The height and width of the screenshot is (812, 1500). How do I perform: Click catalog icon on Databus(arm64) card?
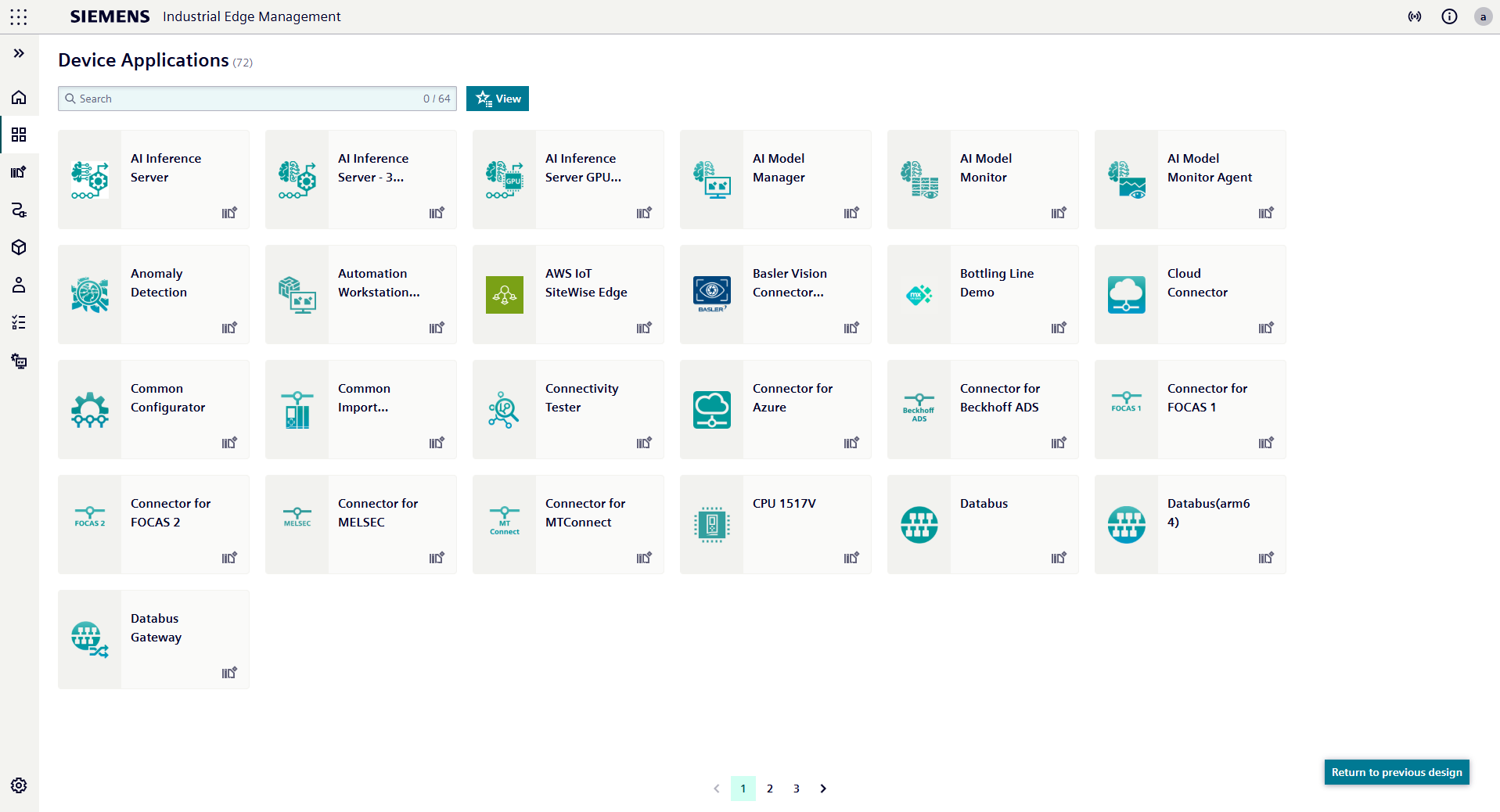point(1266,558)
